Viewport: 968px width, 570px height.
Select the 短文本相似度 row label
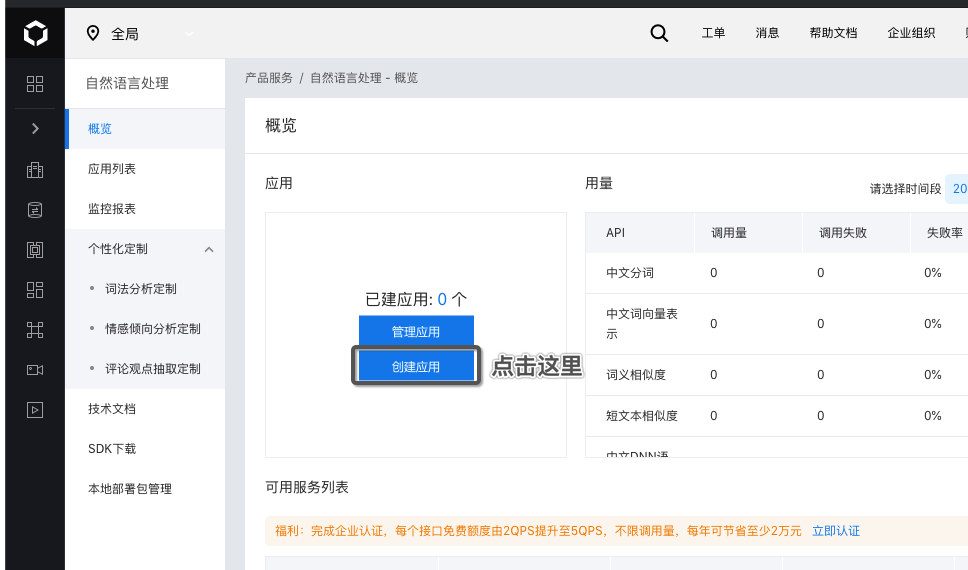coord(642,416)
